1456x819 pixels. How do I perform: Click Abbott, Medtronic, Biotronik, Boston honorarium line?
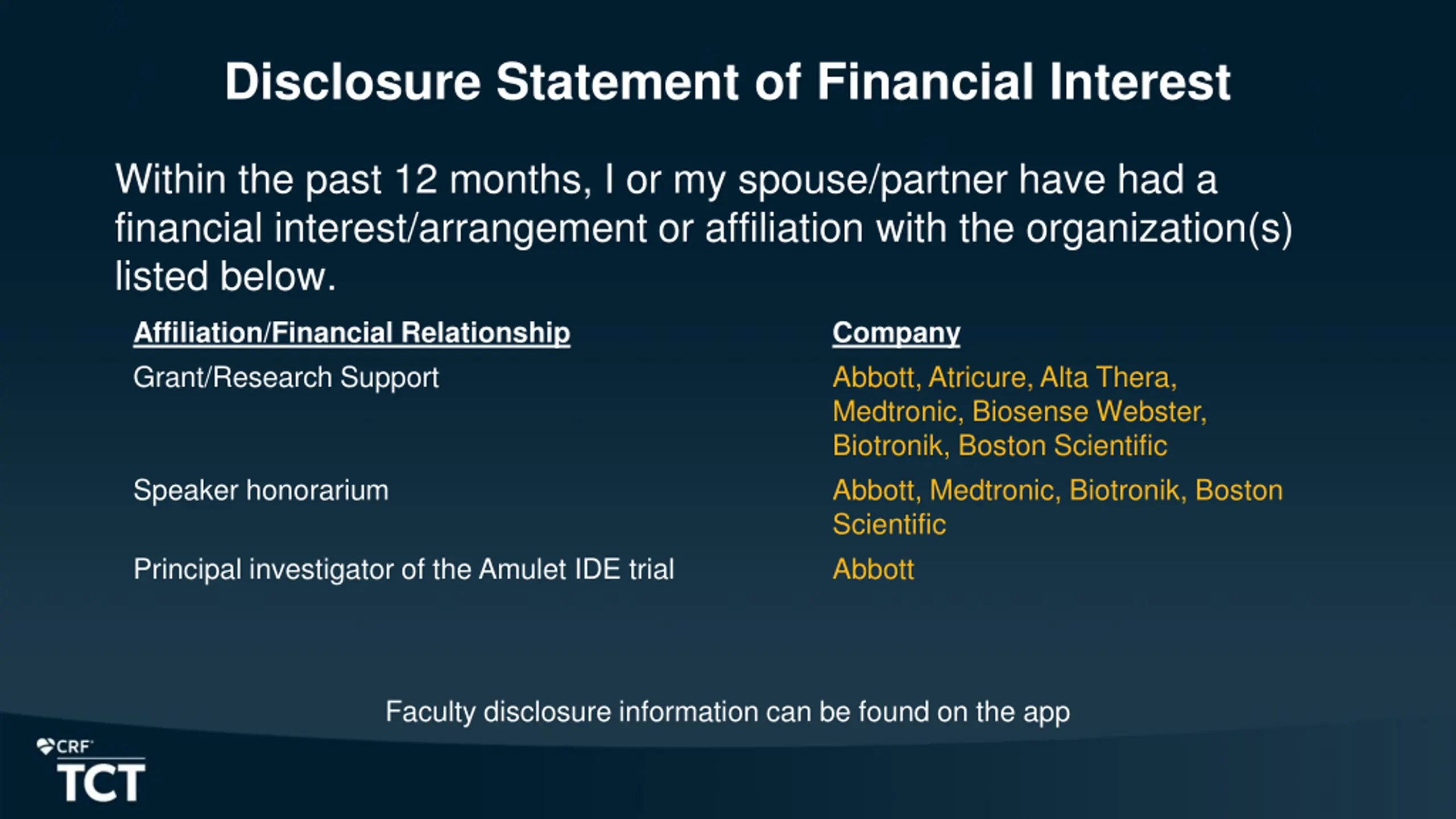[1058, 490]
